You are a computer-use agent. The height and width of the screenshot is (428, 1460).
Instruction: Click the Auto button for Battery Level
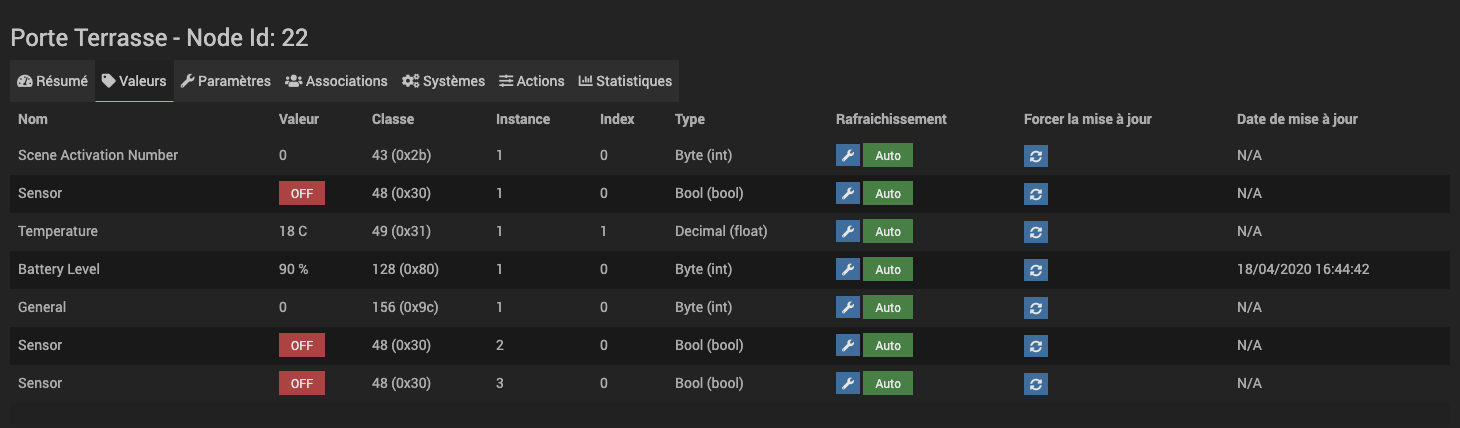(888, 270)
